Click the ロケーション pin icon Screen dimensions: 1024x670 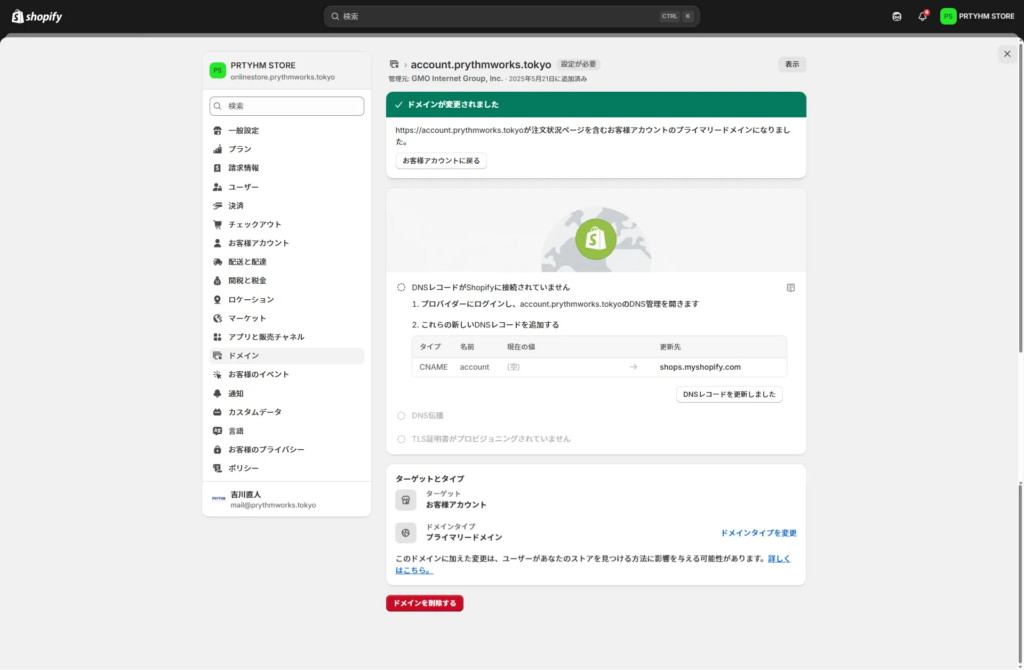(217, 300)
